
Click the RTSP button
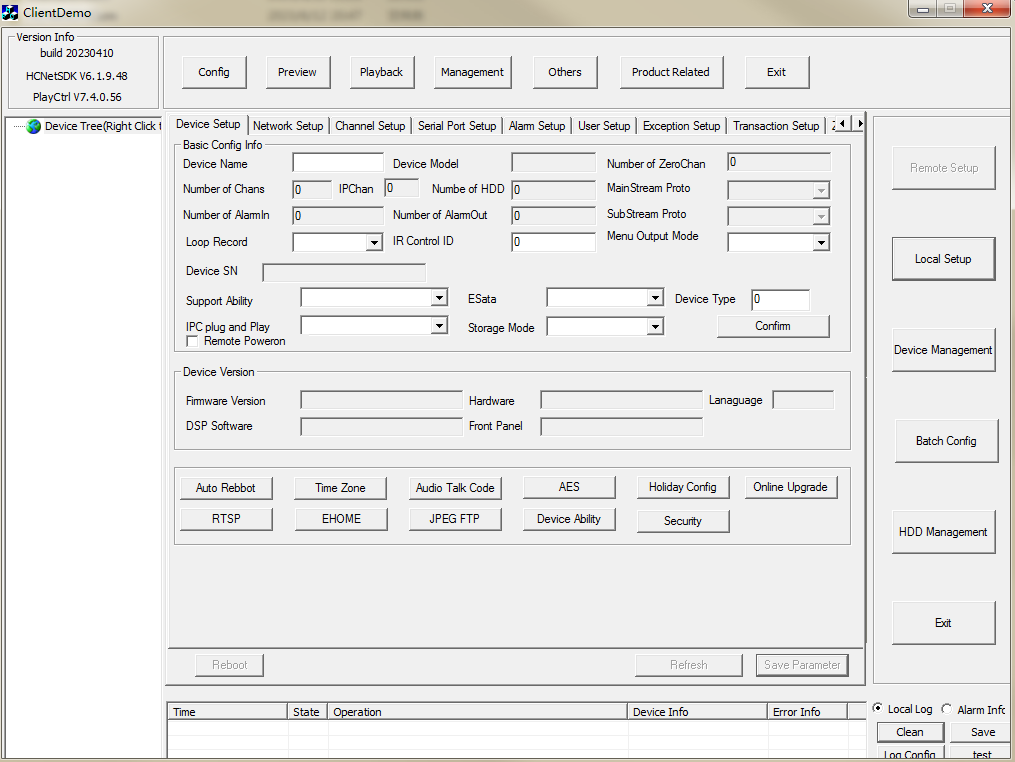226,518
